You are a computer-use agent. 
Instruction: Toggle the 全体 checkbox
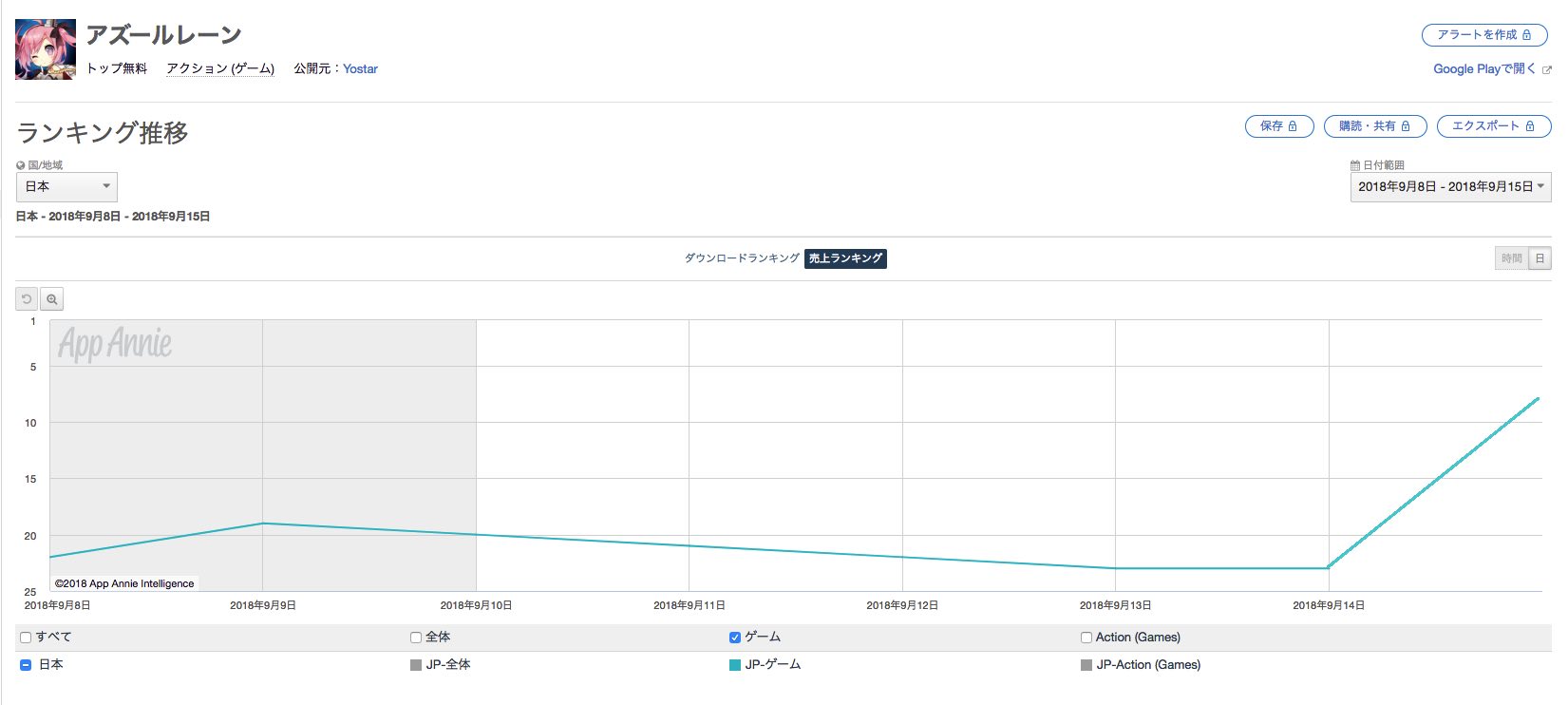[x=415, y=638]
